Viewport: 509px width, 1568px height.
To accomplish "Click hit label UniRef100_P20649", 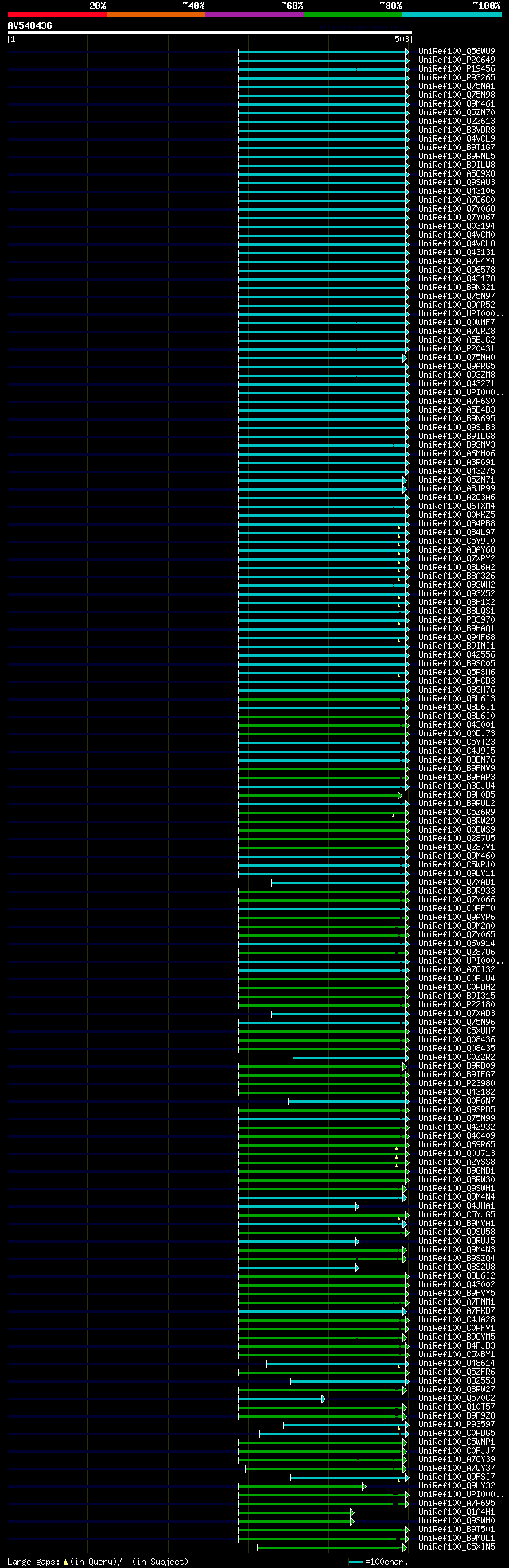I will pyautogui.click(x=457, y=60).
